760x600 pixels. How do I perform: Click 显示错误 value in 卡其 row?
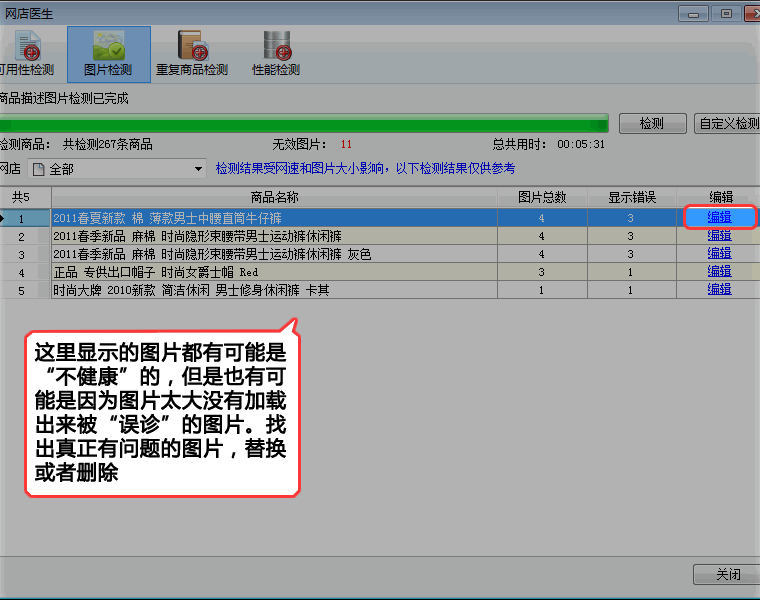click(x=631, y=290)
